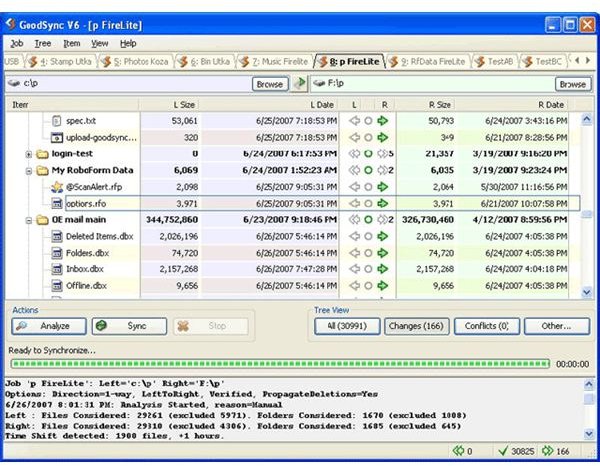Set Offline.dbx right arrow
The width and height of the screenshot is (600, 466).
(382, 285)
